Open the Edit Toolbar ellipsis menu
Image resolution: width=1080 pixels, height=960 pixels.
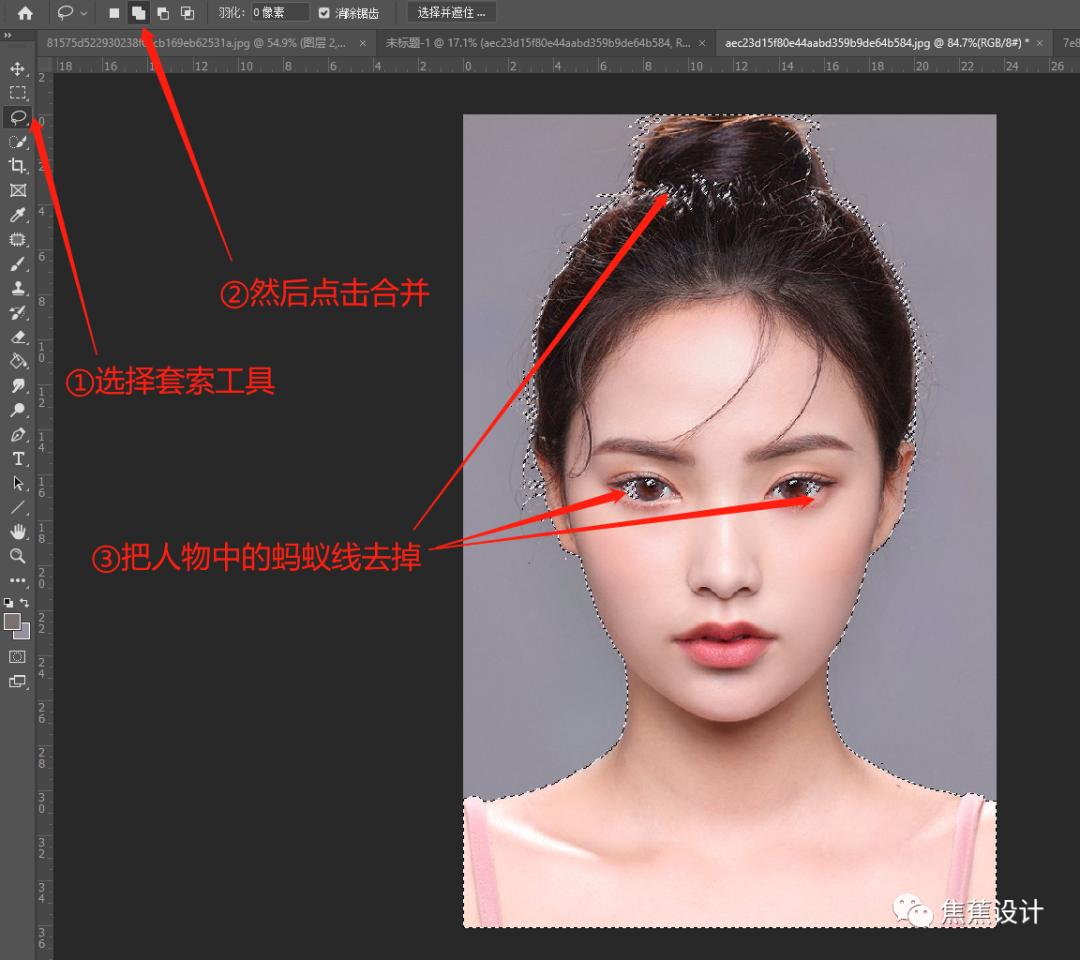coord(18,580)
